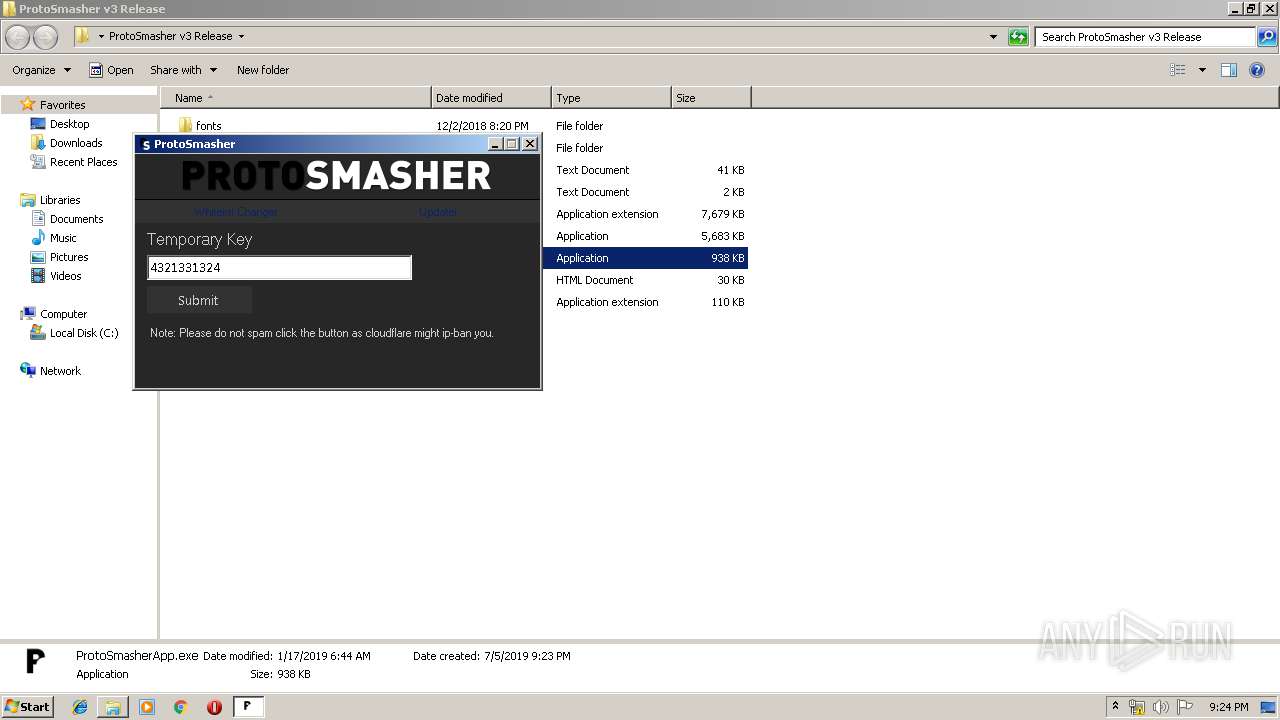Expand the view options dropdown arrow
The width and height of the screenshot is (1280, 720).
point(1202,70)
